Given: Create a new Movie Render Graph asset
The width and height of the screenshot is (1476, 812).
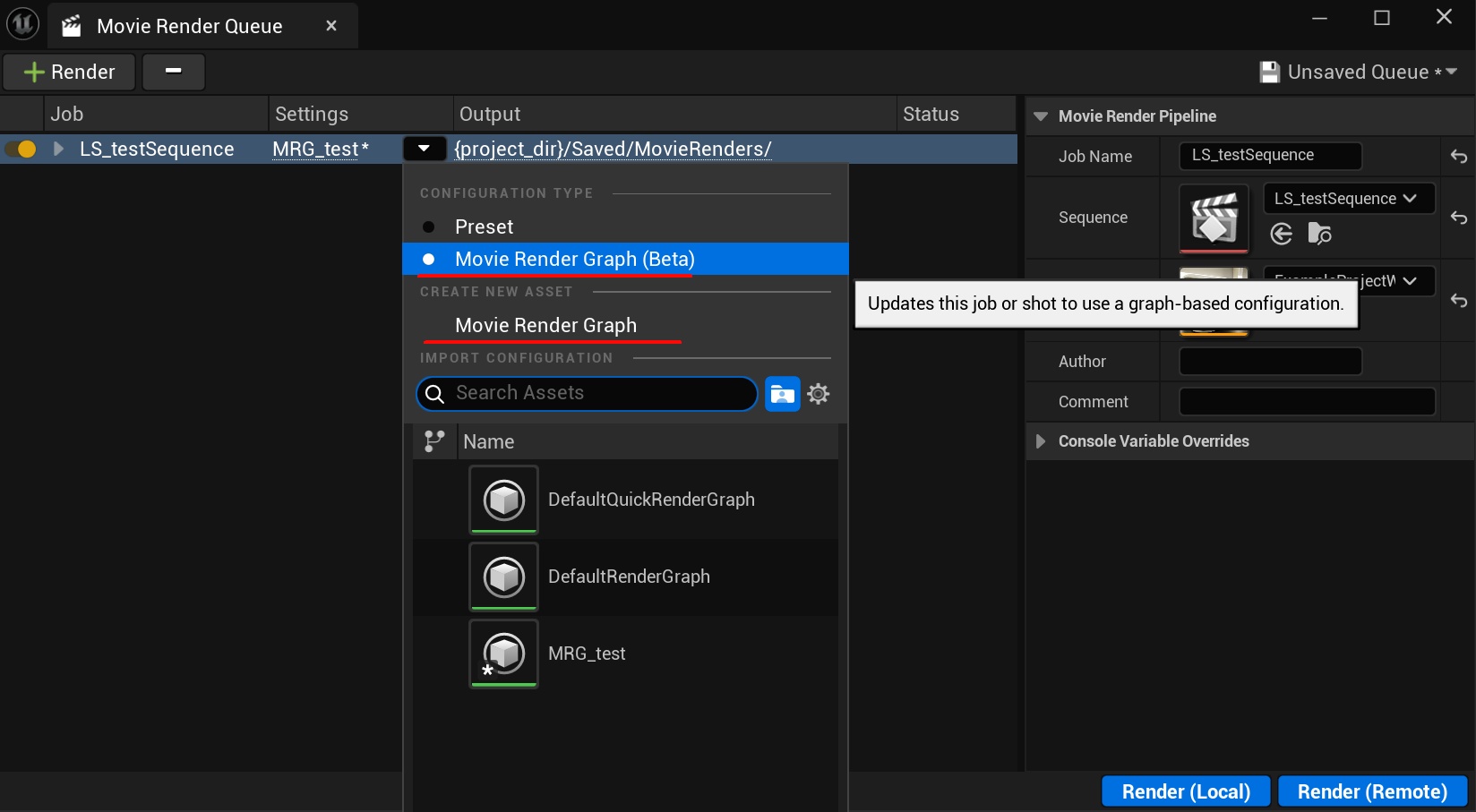Looking at the screenshot, I should click(545, 326).
